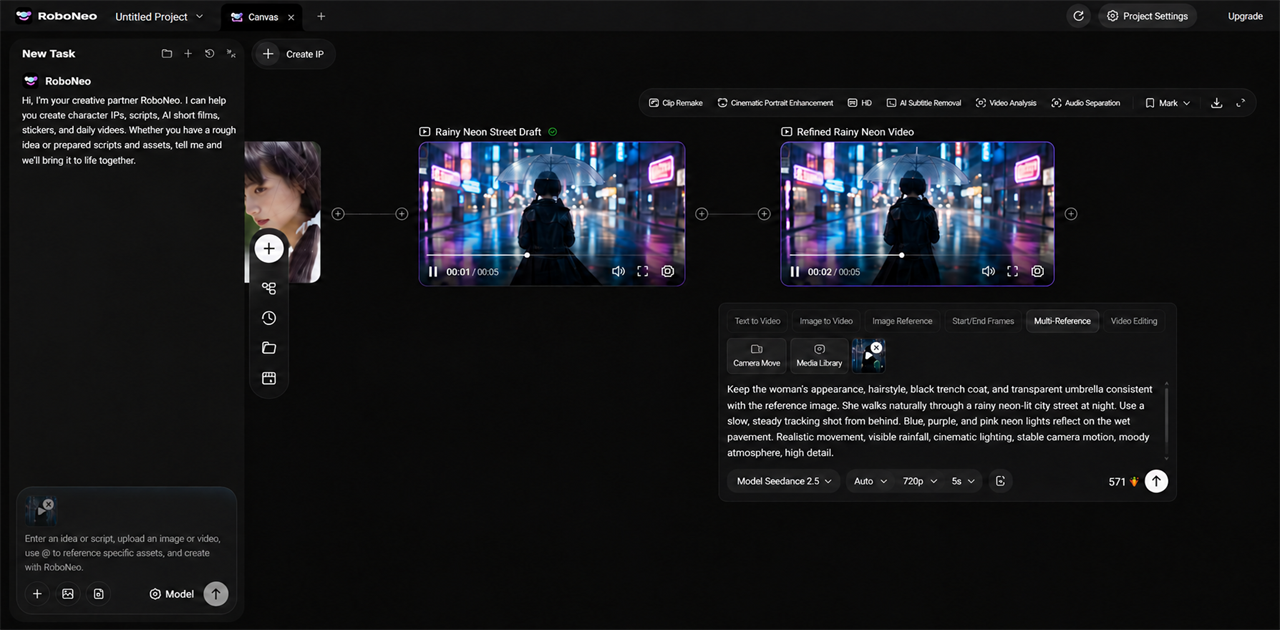This screenshot has width=1280, height=630.
Task: Select Cinematic Portrait Enhancement tool
Action: click(x=775, y=103)
